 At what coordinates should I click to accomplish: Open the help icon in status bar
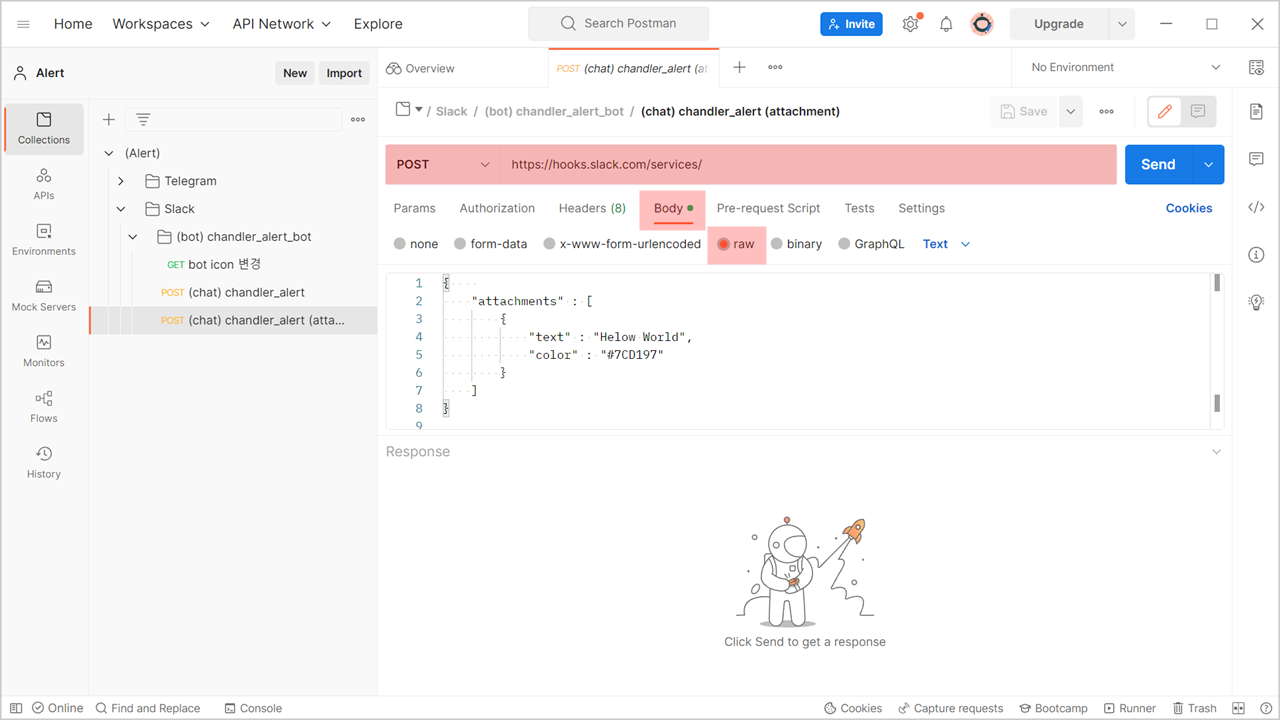[x=1266, y=708]
